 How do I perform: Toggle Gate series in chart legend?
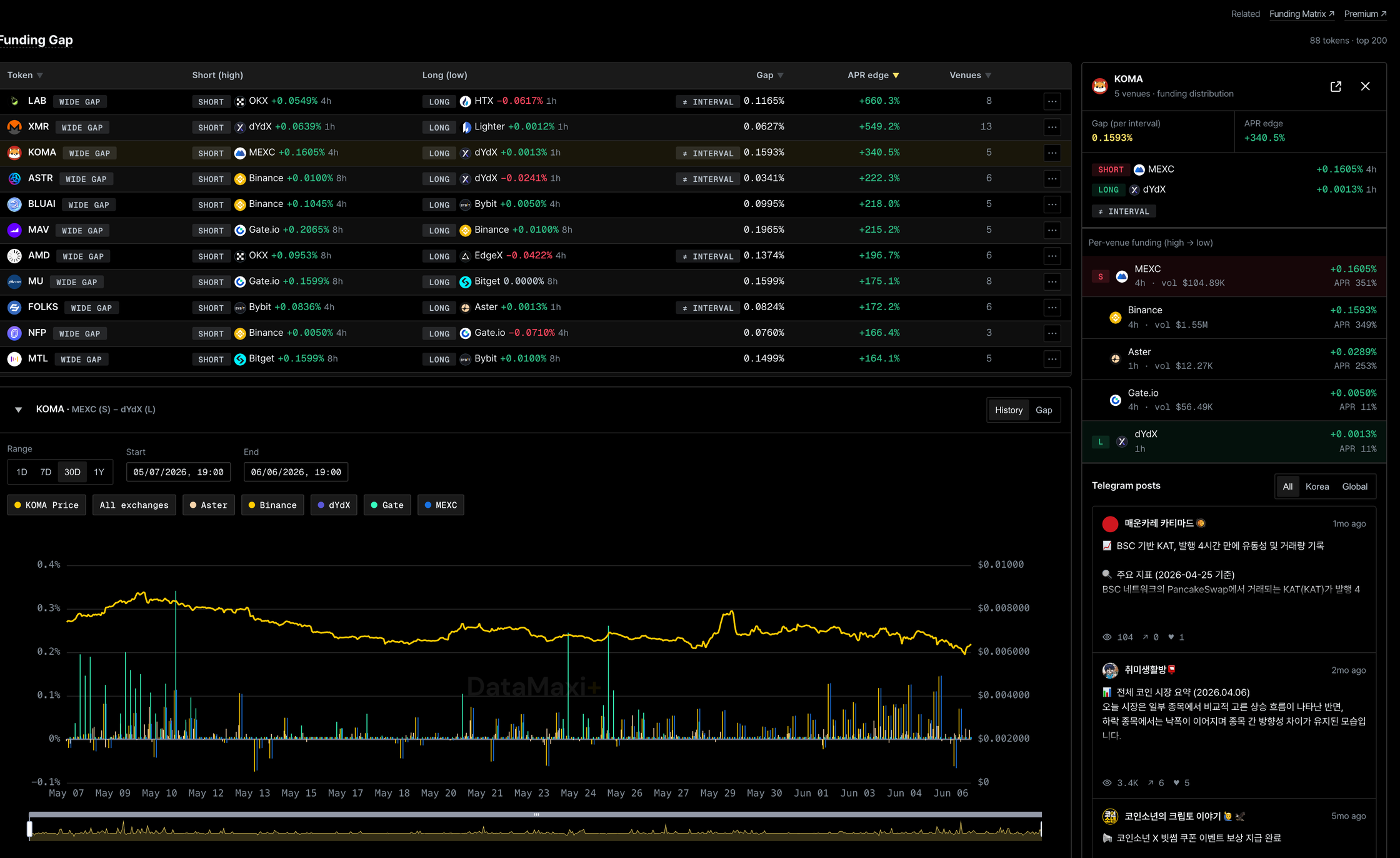tap(387, 505)
